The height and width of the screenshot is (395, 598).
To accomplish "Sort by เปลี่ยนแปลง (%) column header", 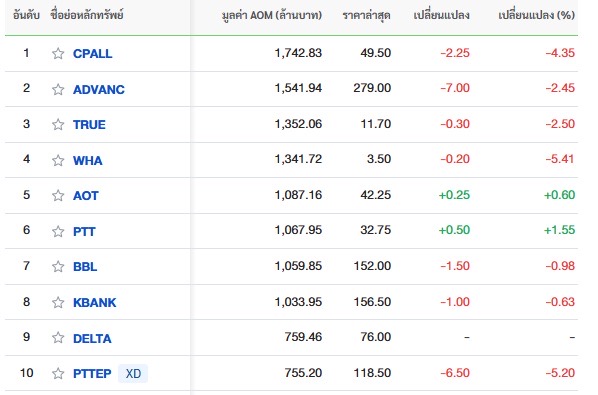I will (537, 15).
